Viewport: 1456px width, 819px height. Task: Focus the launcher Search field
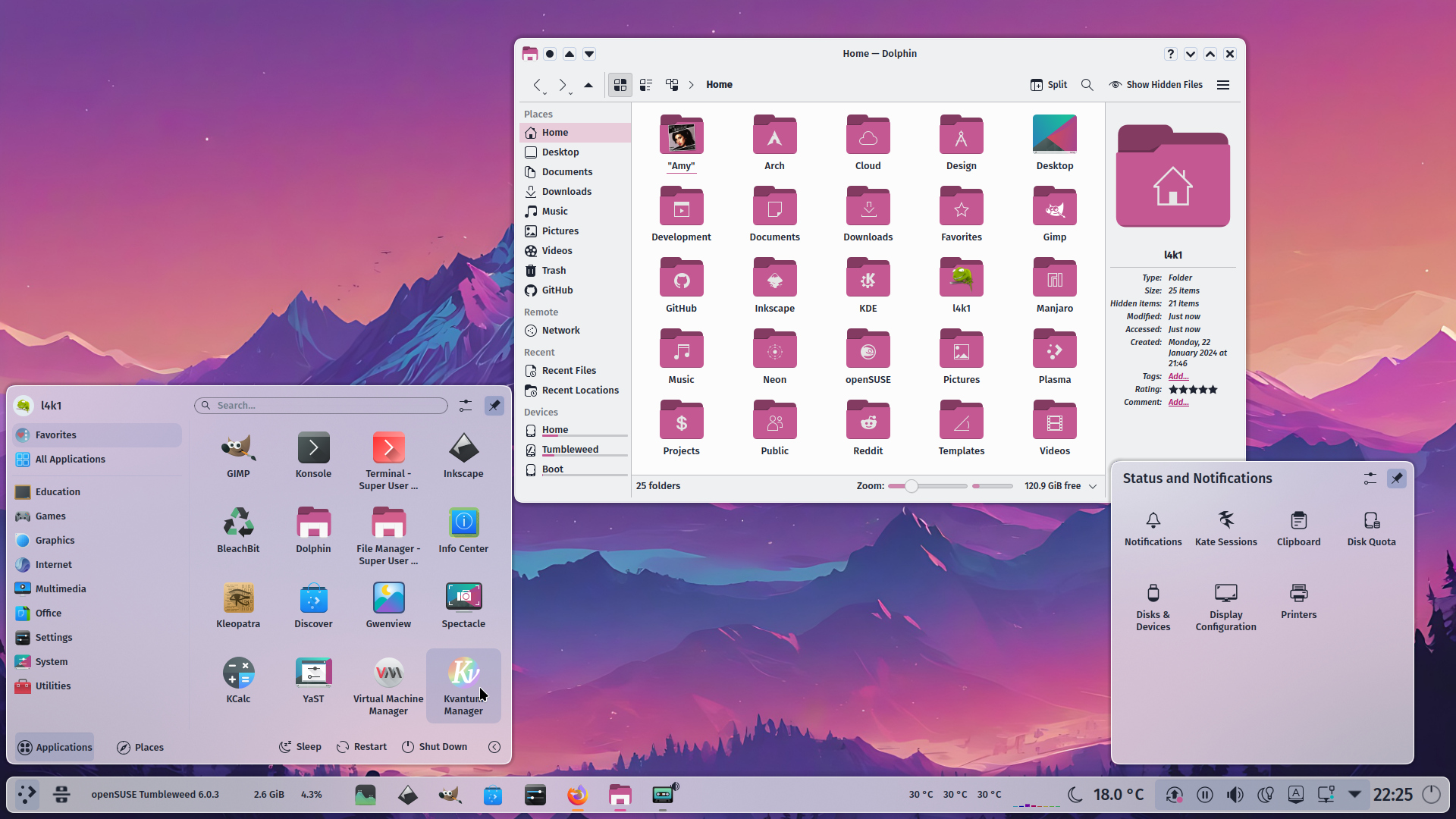click(x=322, y=406)
